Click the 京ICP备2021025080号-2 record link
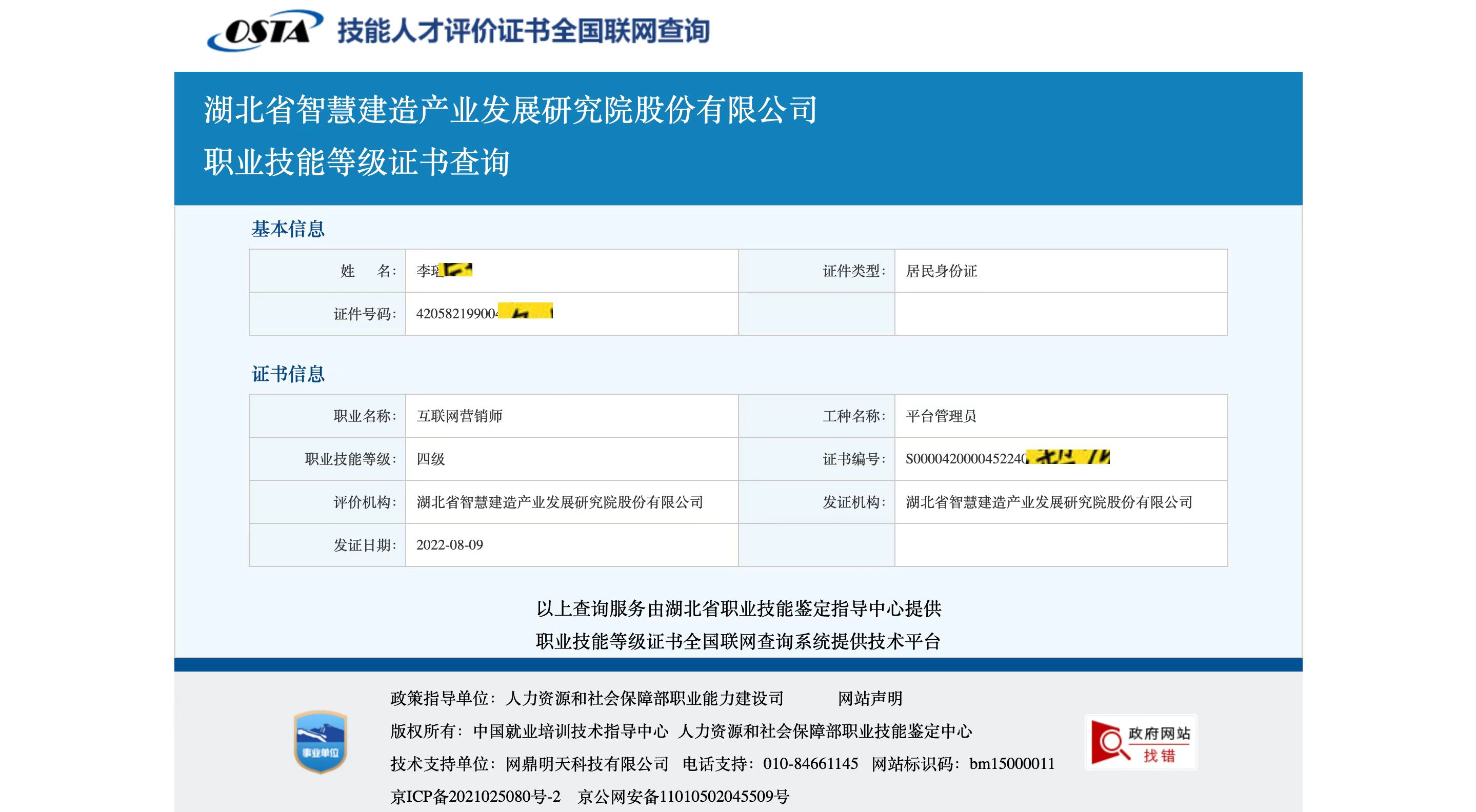1476x812 pixels. point(475,797)
